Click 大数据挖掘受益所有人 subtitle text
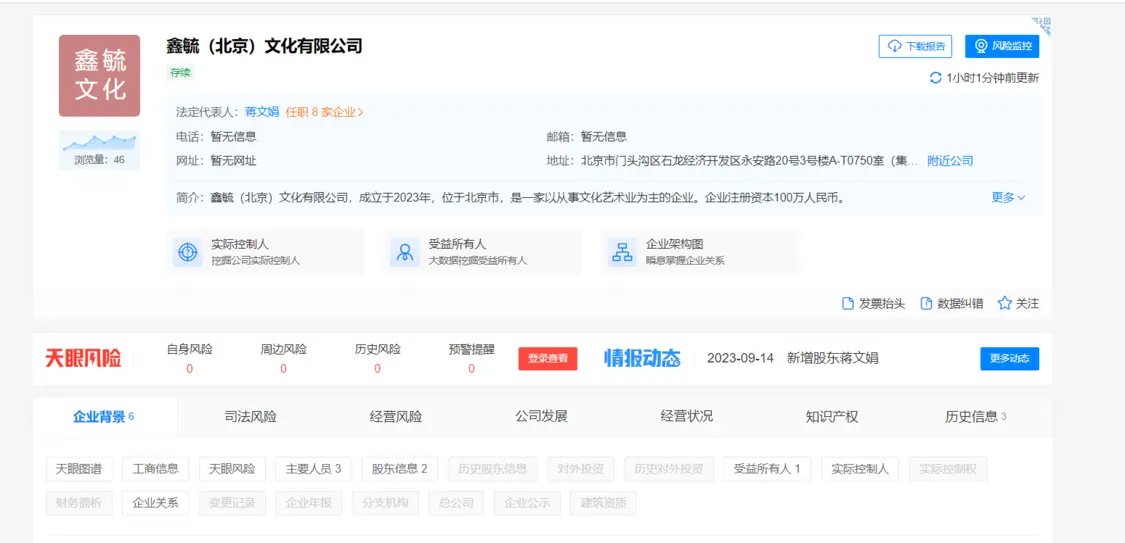 (x=478, y=260)
